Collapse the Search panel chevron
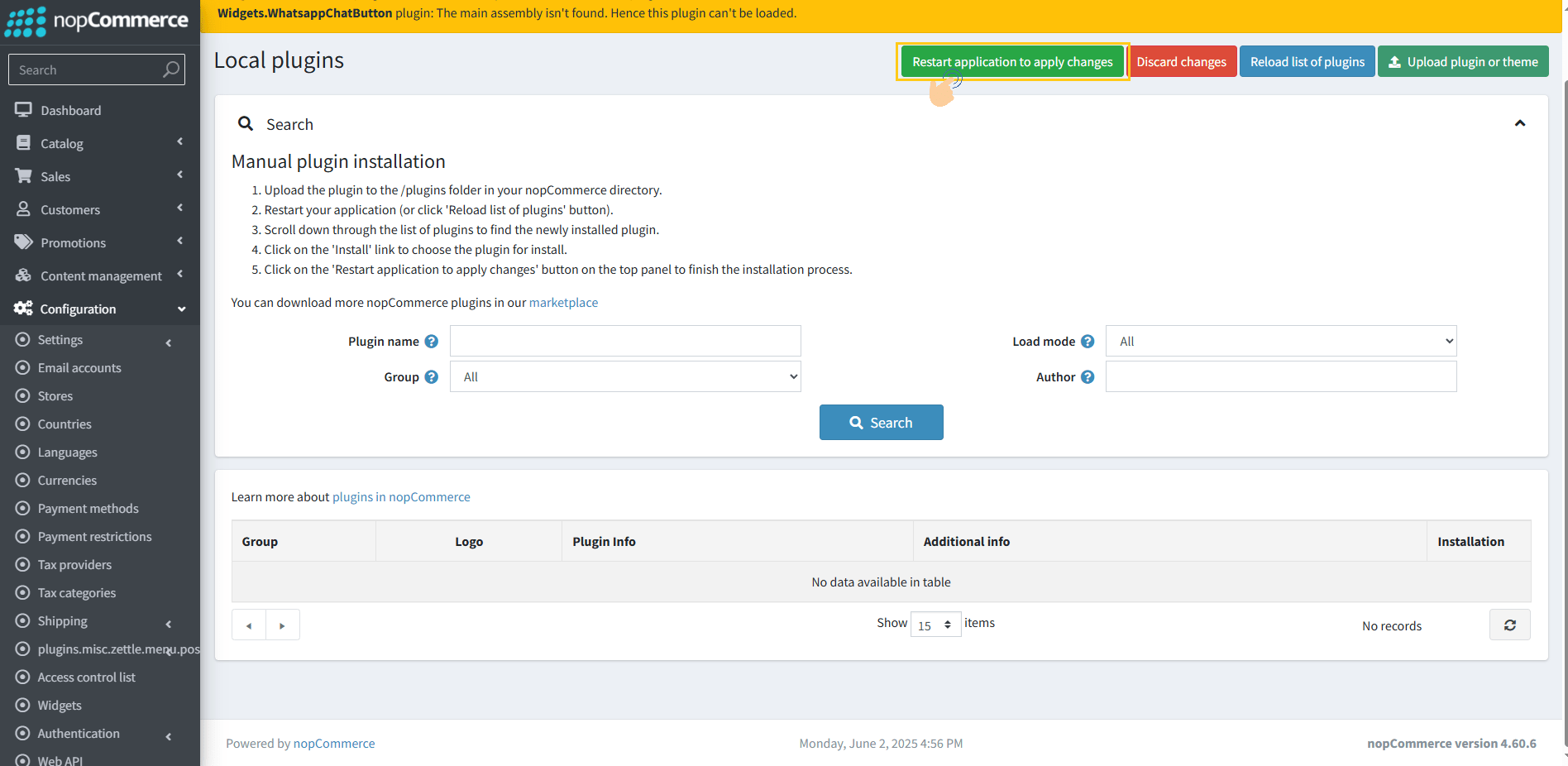Image resolution: width=1568 pixels, height=766 pixels. pos(1519,123)
